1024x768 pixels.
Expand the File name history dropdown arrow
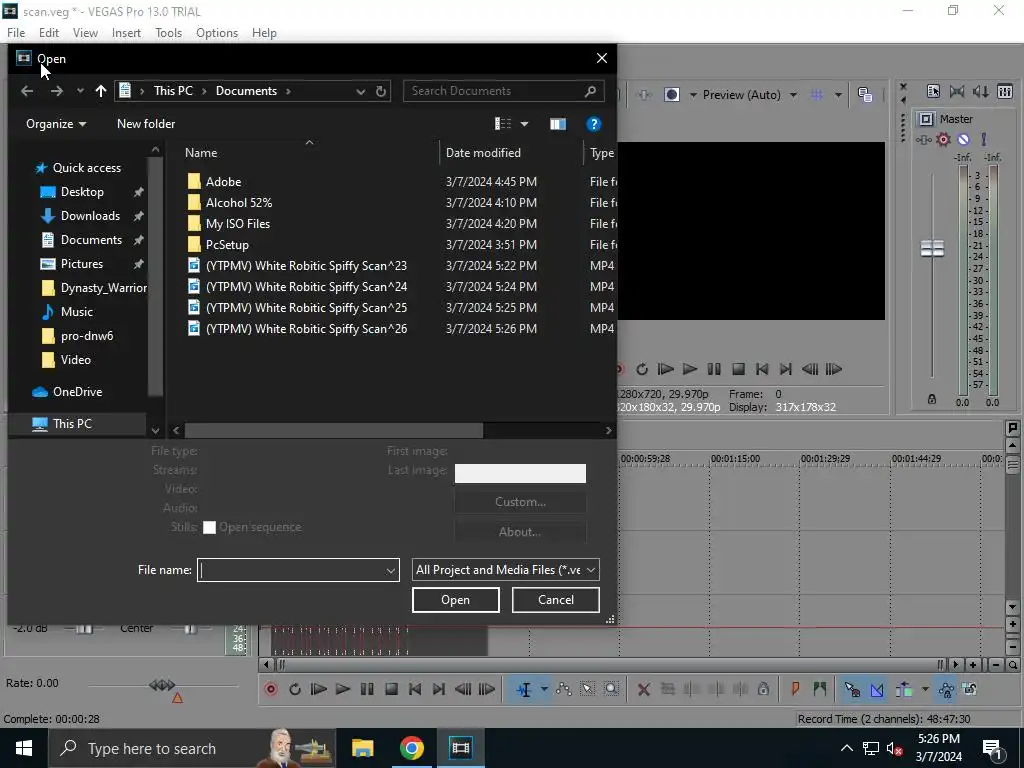click(x=391, y=570)
